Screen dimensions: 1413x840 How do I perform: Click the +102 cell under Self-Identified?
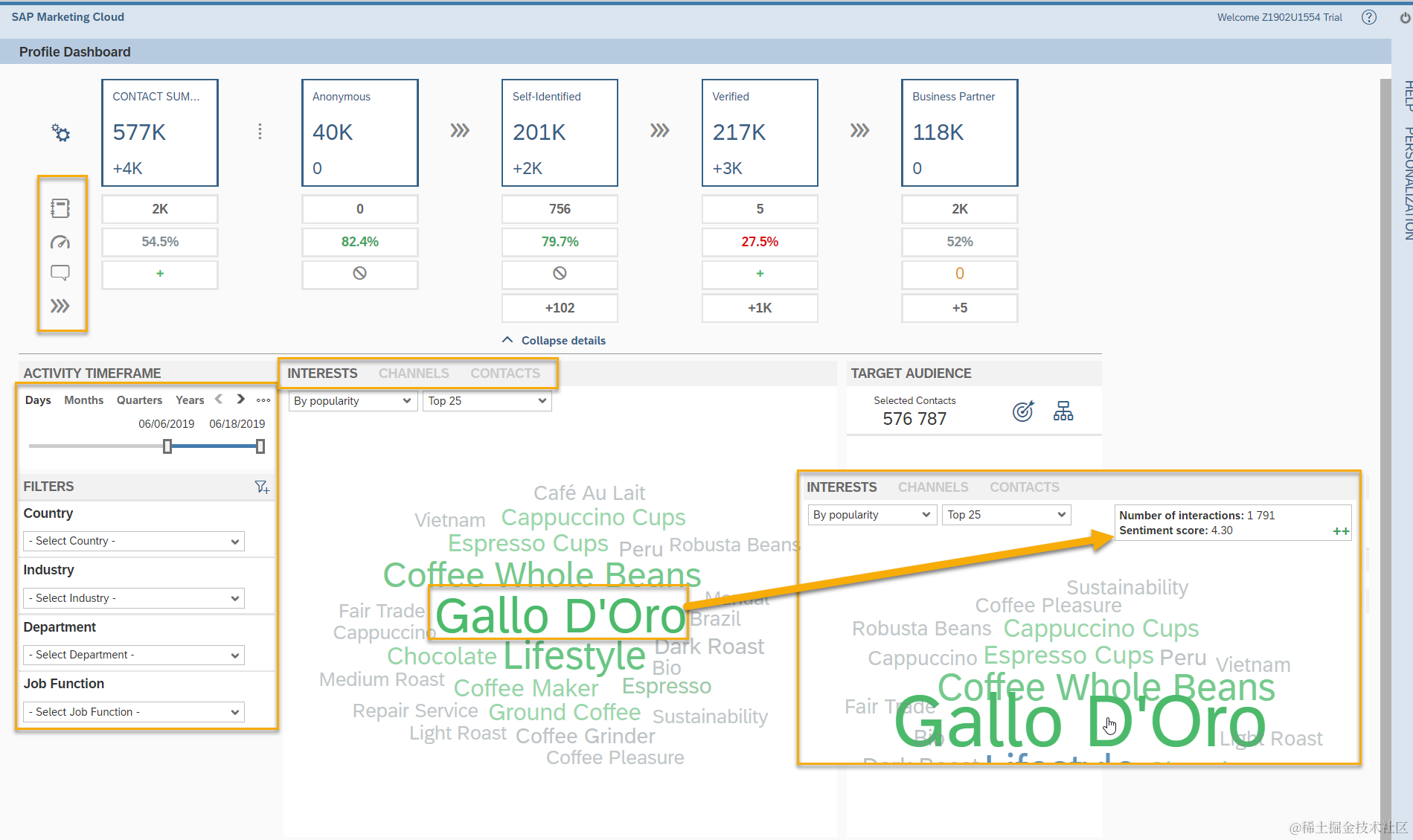(560, 308)
